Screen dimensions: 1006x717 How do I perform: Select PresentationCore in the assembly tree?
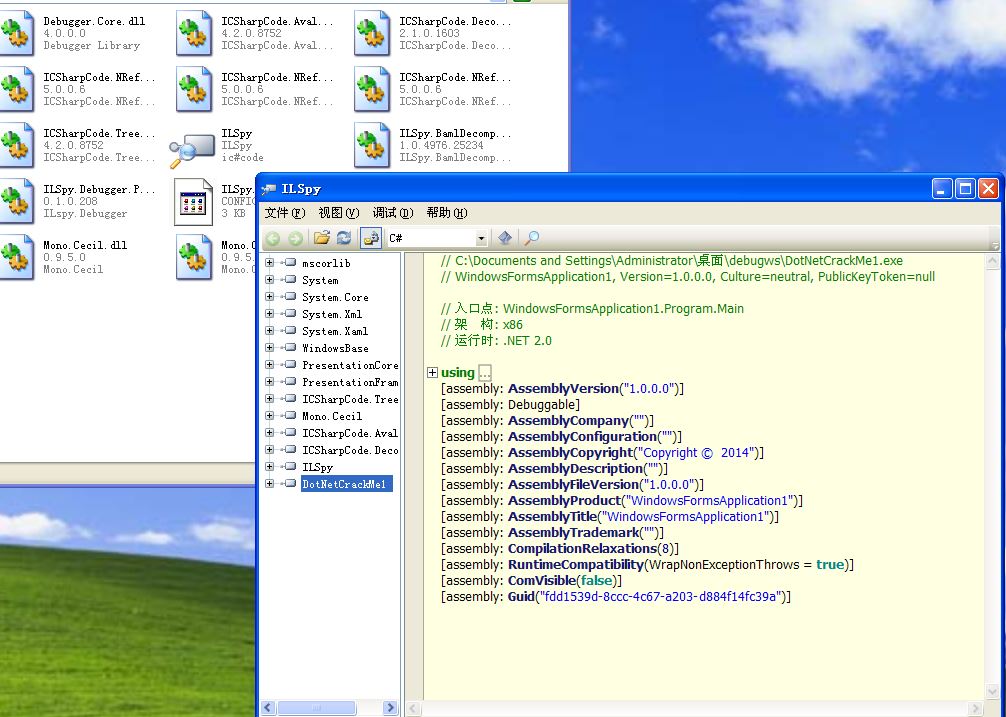tap(350, 365)
